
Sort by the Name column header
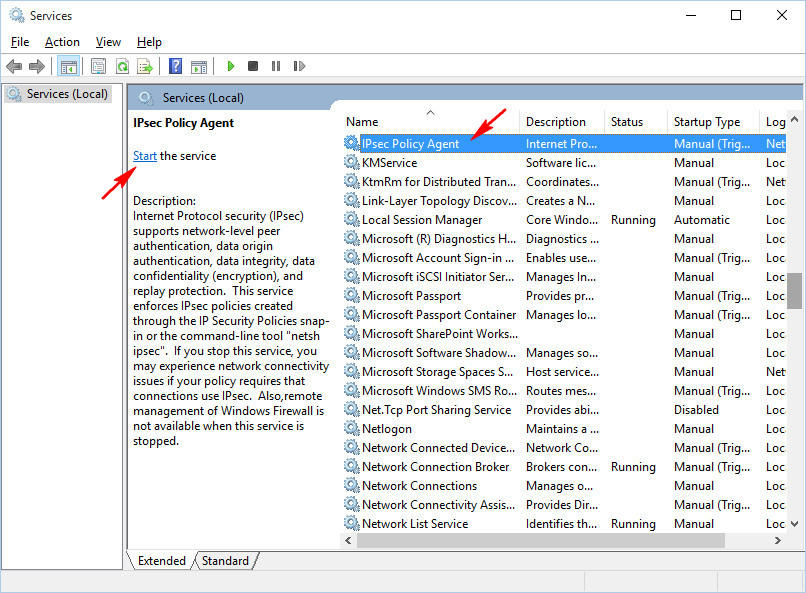pos(362,122)
